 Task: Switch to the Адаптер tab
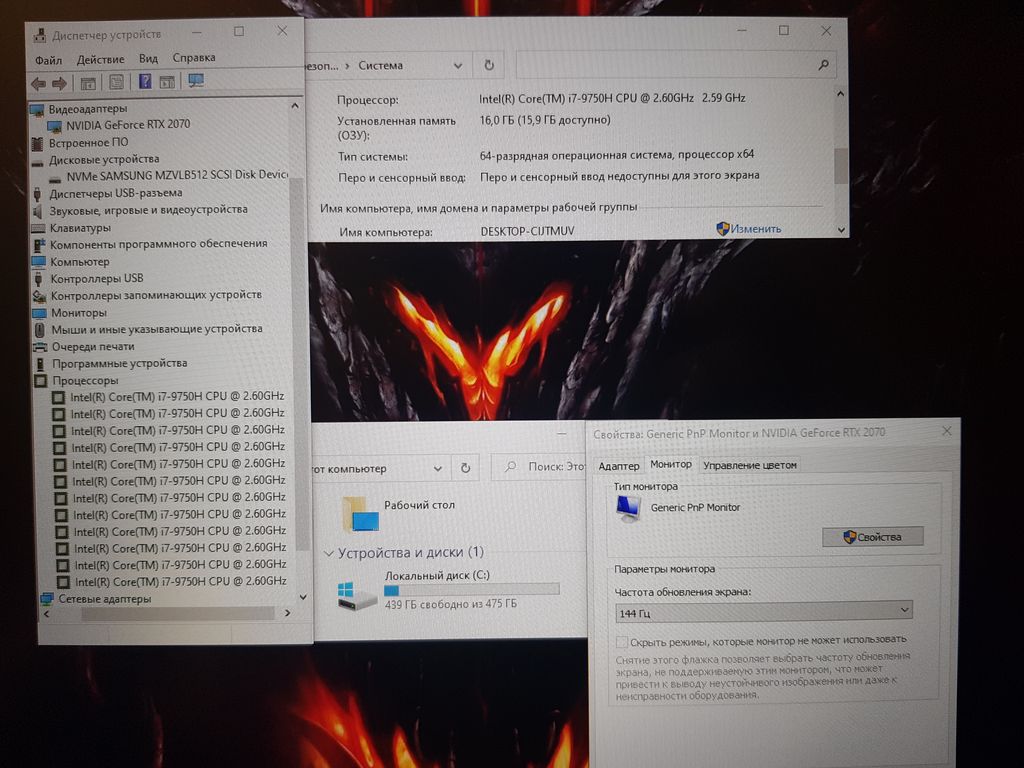click(618, 465)
